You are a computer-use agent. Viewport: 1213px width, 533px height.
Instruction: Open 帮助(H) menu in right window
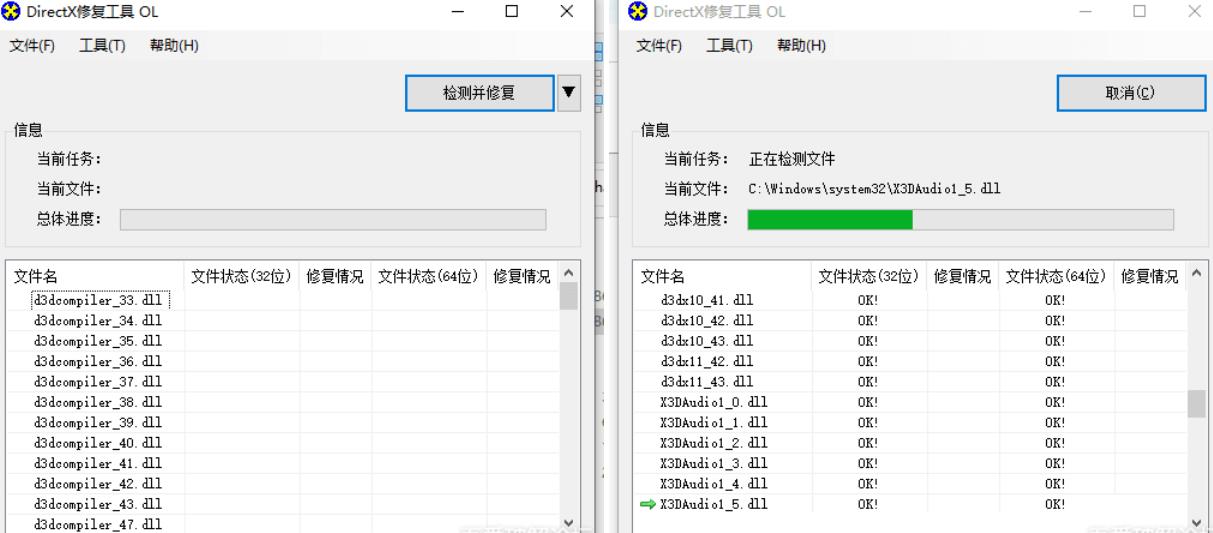click(x=801, y=46)
